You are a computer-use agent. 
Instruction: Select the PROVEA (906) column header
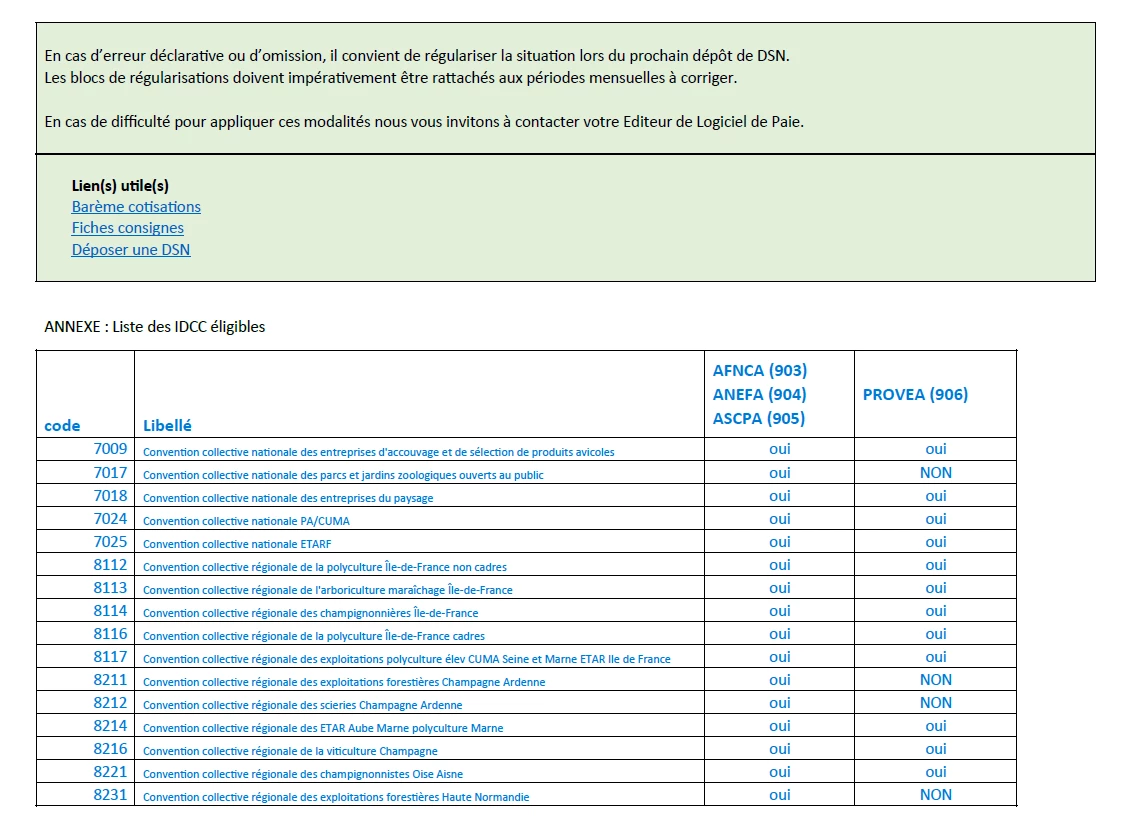point(915,394)
